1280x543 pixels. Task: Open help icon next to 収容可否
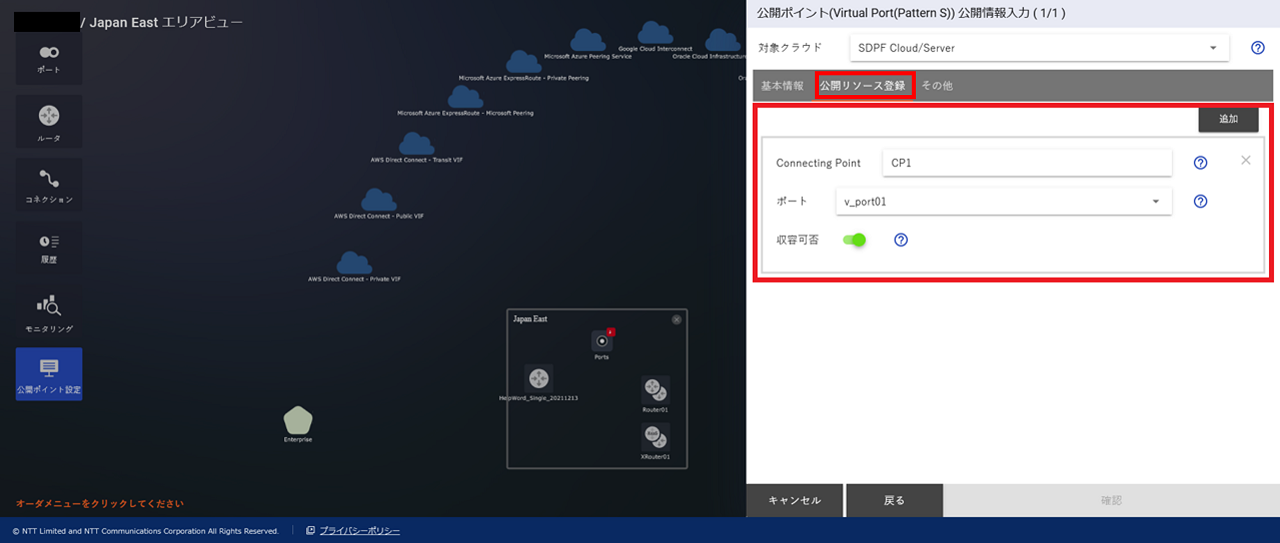coord(900,240)
